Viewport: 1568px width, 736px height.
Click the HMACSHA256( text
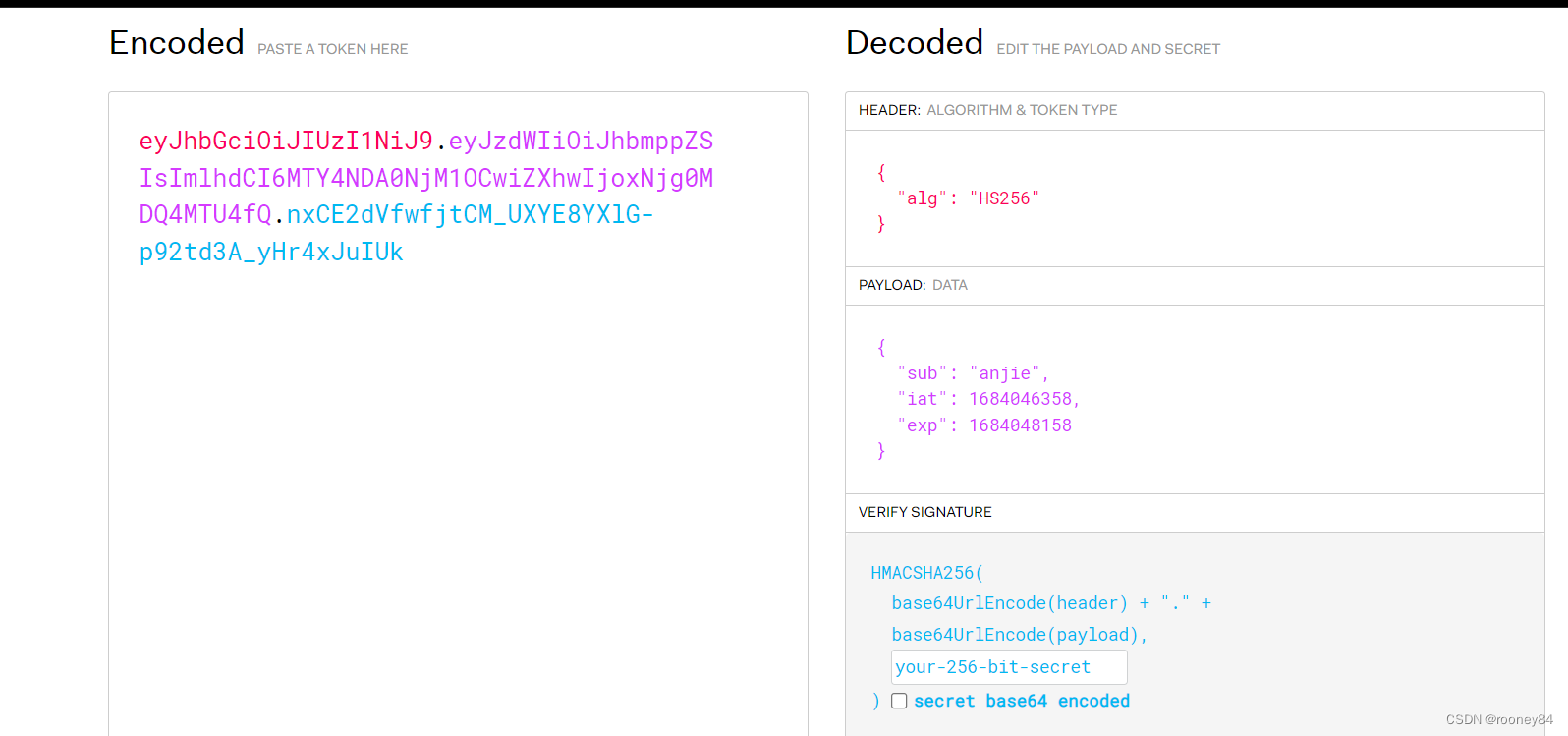[926, 573]
